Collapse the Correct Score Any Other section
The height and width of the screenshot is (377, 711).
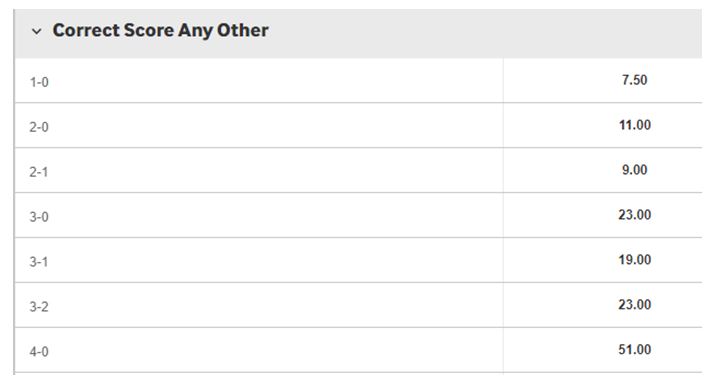coord(36,31)
